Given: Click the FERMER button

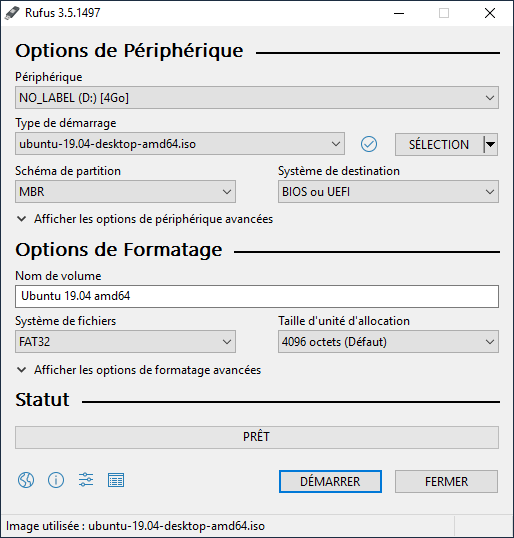Looking at the screenshot, I should tap(446, 481).
